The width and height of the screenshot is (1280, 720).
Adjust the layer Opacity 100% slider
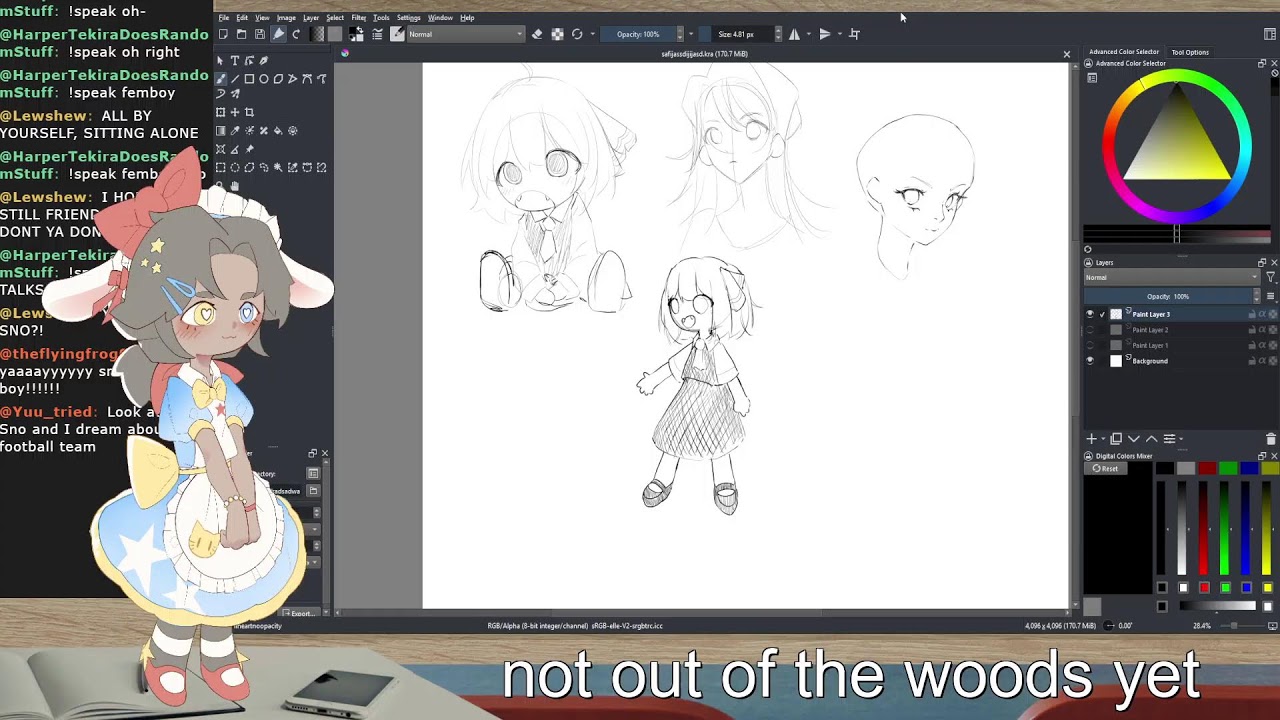point(1167,296)
